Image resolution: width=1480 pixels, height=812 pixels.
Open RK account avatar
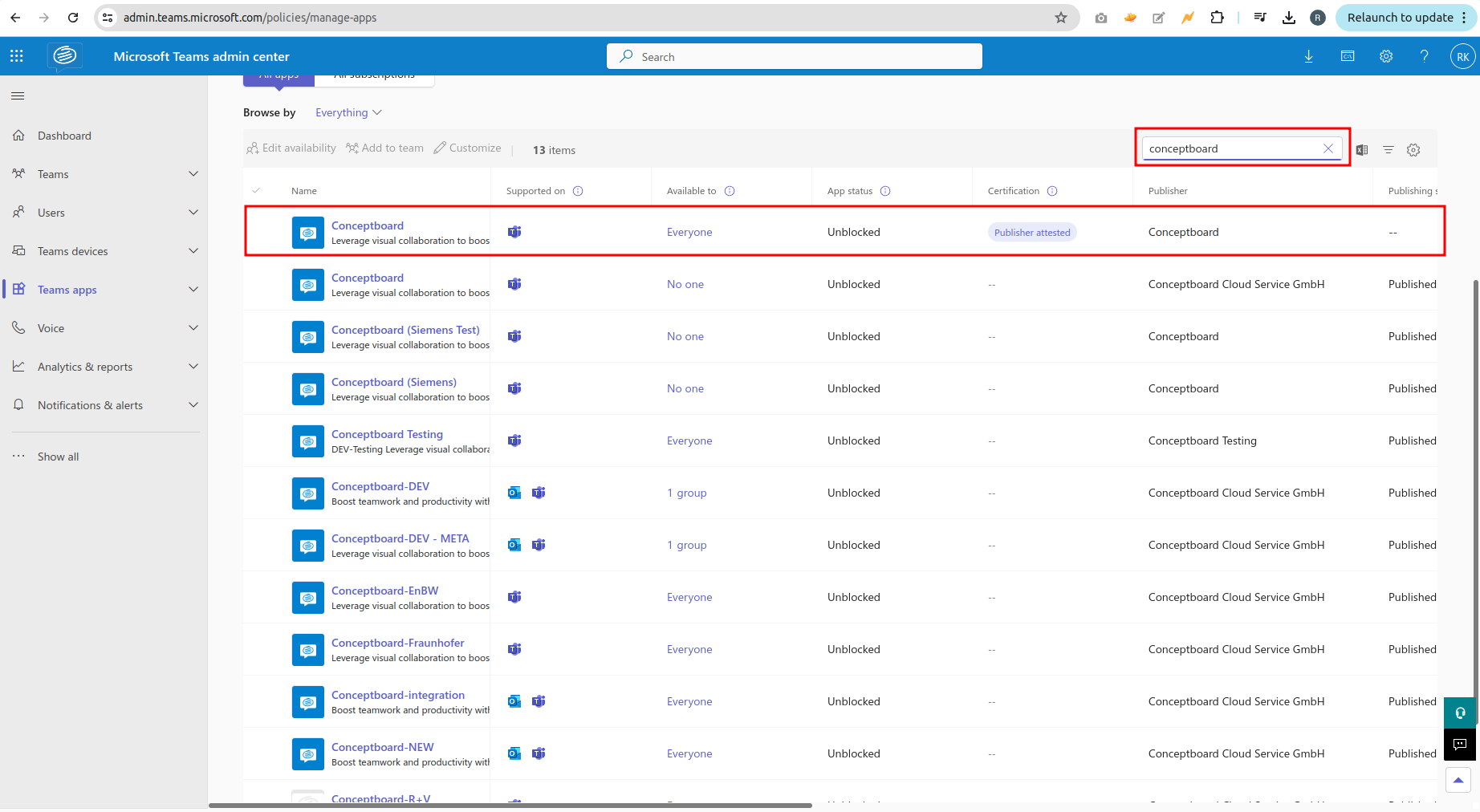(1462, 56)
